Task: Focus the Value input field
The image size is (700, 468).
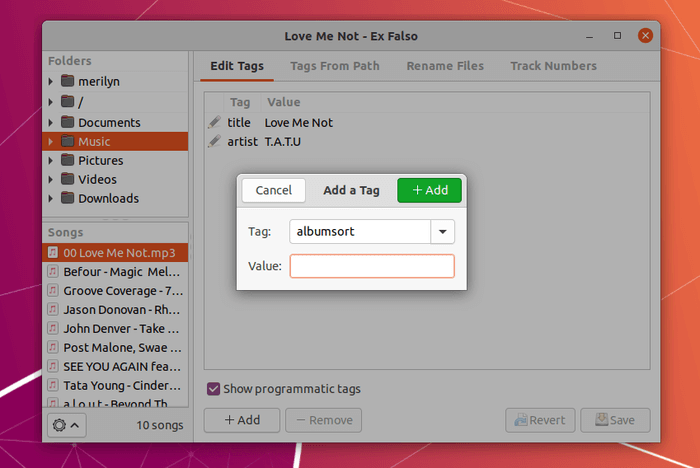Action: [372, 266]
